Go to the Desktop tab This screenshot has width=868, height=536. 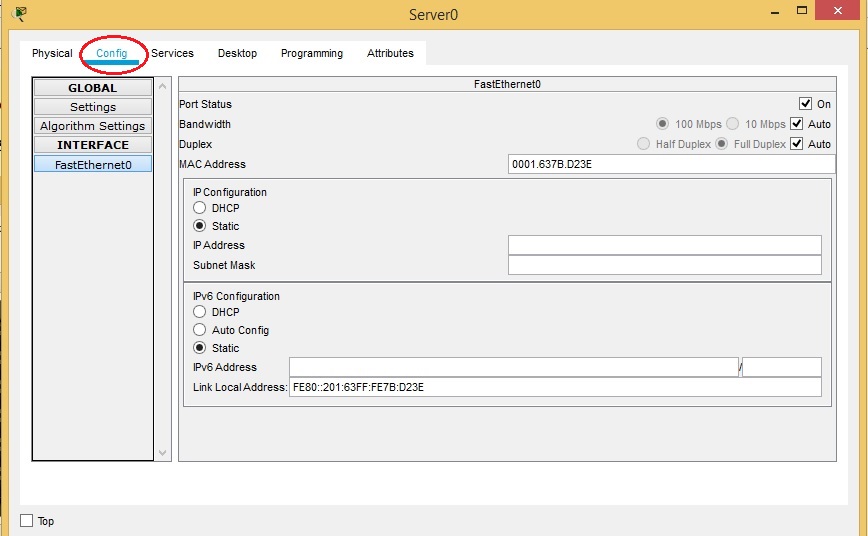click(237, 53)
